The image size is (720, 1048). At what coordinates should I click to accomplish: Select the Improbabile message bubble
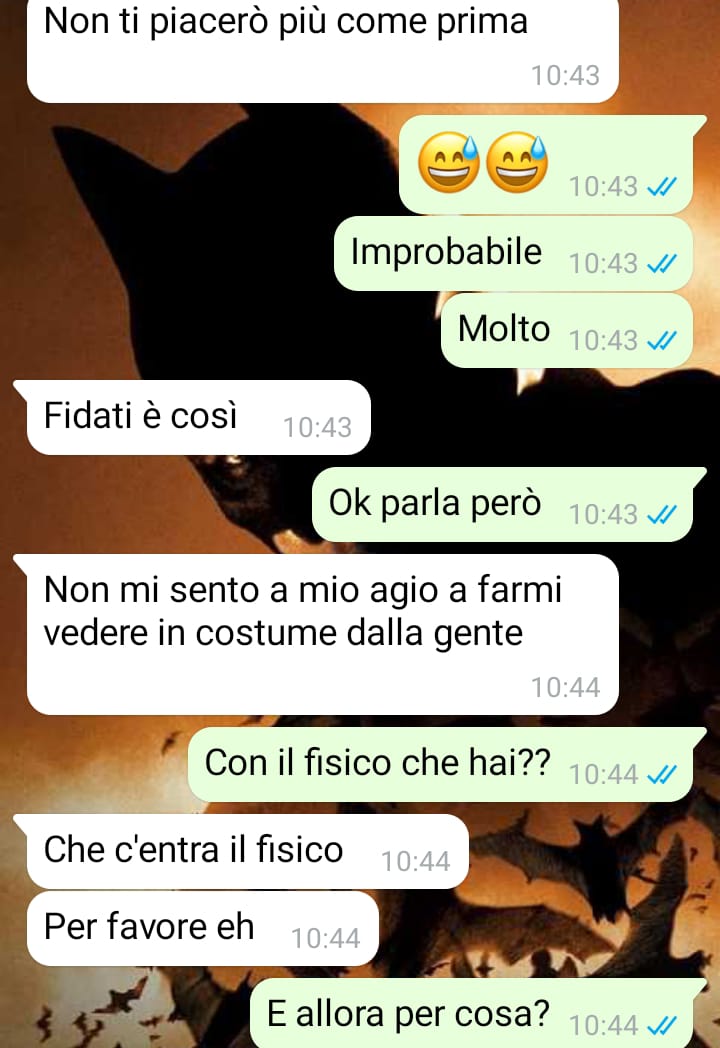coord(513,253)
